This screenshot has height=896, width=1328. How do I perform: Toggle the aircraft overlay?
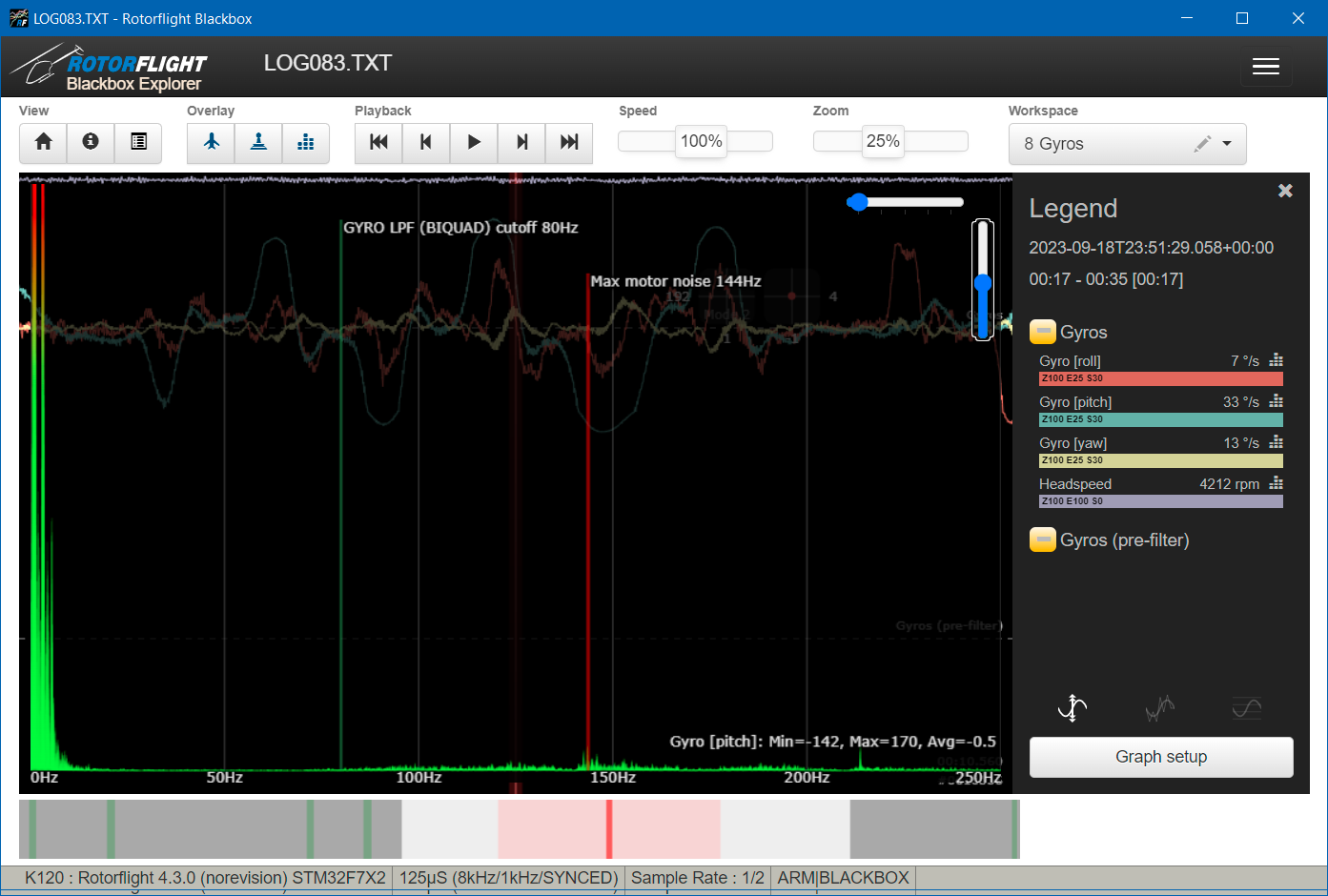[x=211, y=142]
